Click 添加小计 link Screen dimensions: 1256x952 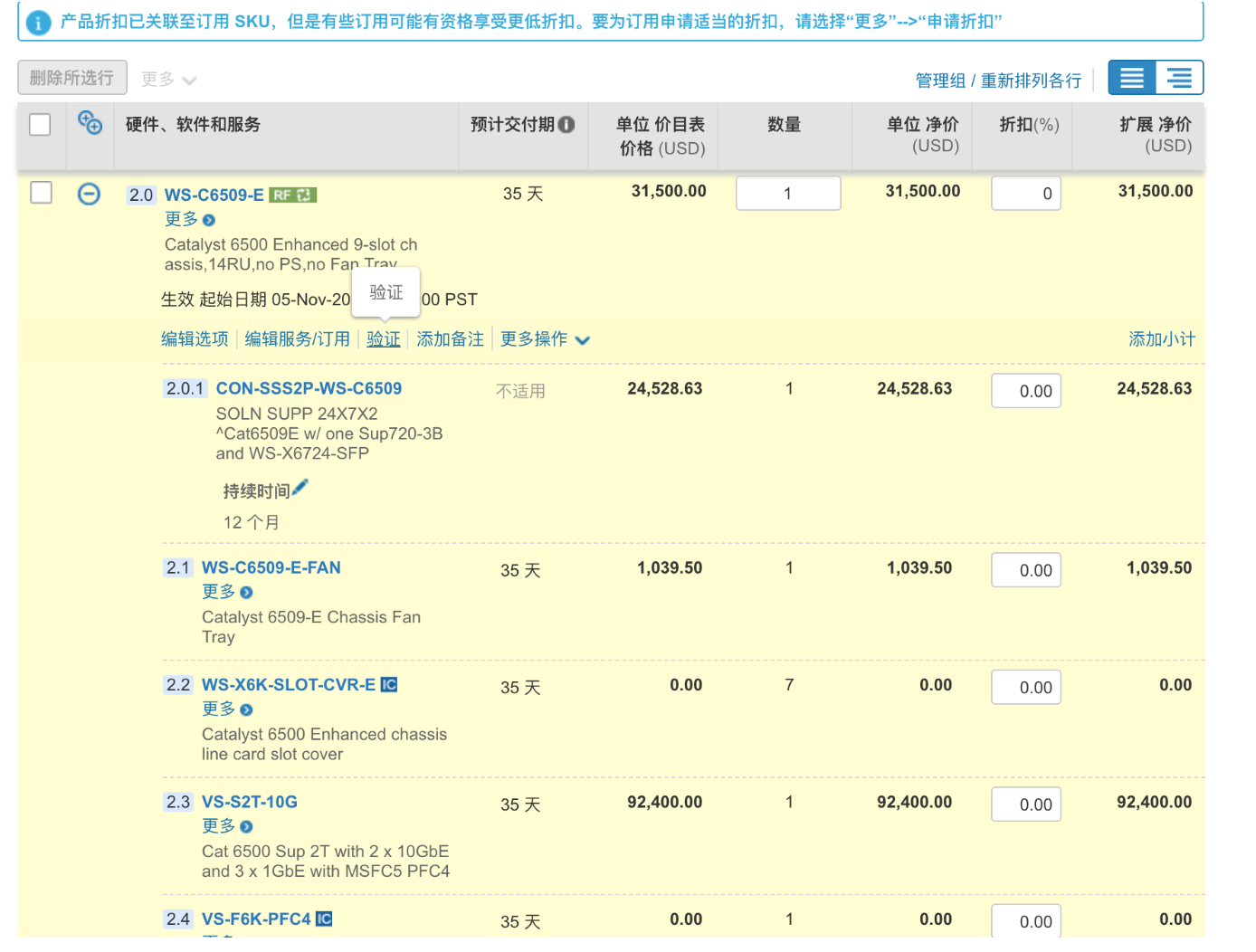1162,339
